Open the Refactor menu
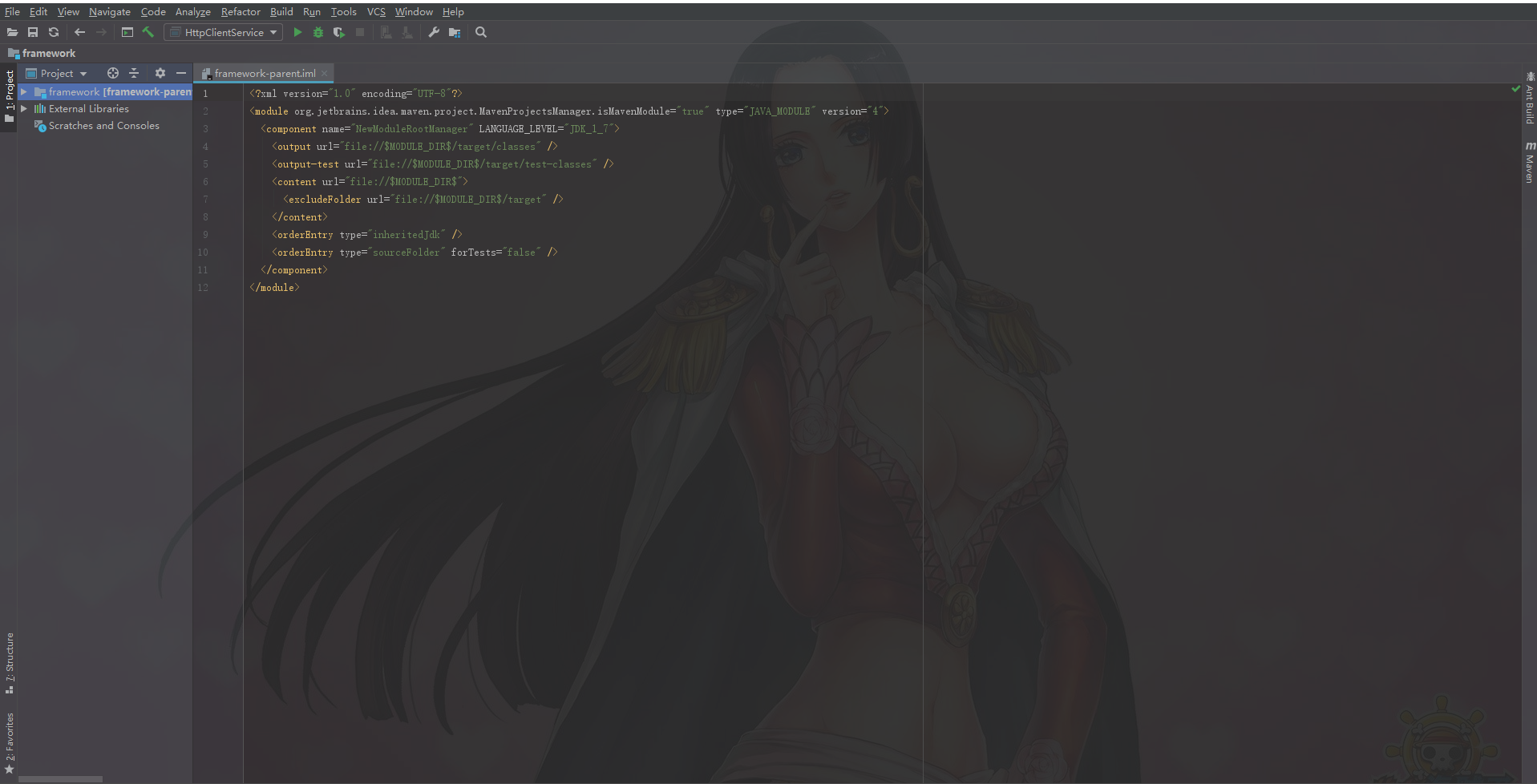 tap(240, 11)
